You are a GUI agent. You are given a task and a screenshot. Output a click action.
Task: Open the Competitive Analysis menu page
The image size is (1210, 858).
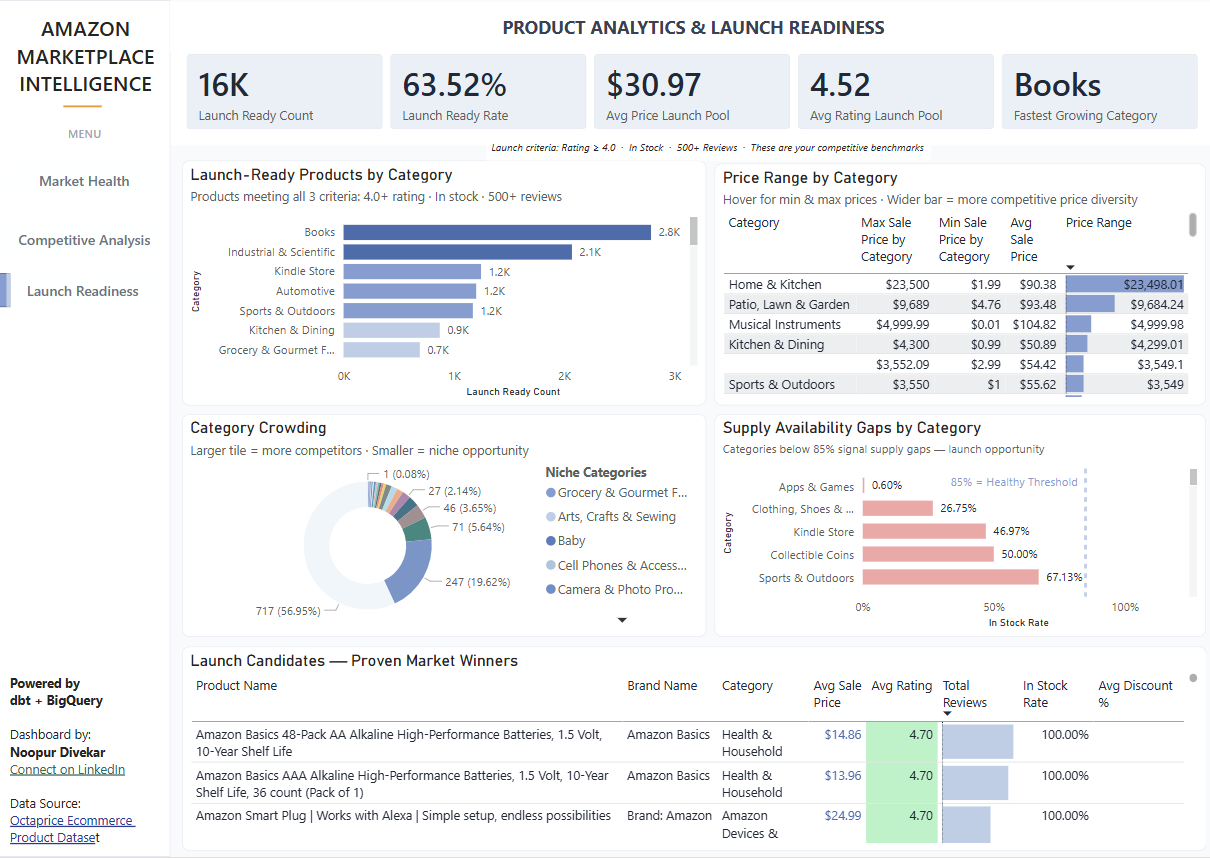coord(84,240)
